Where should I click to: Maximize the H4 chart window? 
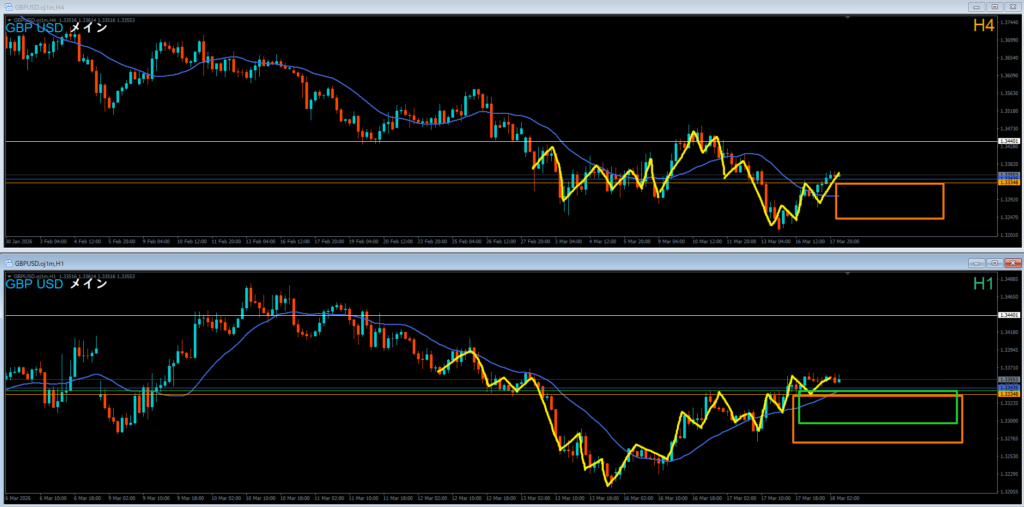pos(994,6)
